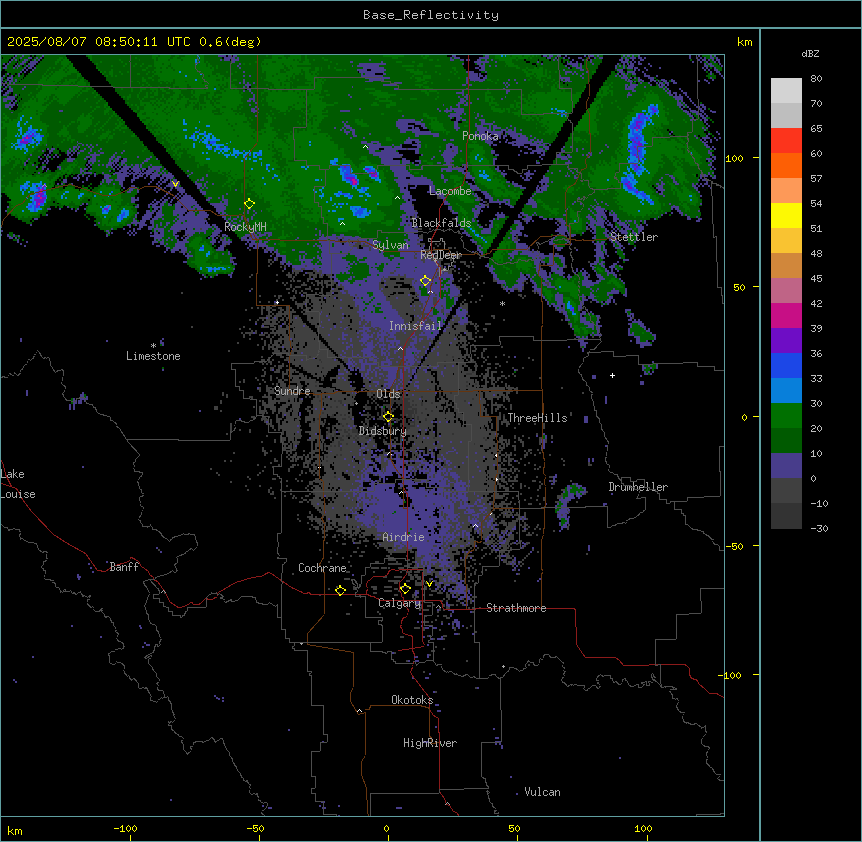The height and width of the screenshot is (842, 862).
Task: Click the Vulcan town label
Action: (x=543, y=792)
